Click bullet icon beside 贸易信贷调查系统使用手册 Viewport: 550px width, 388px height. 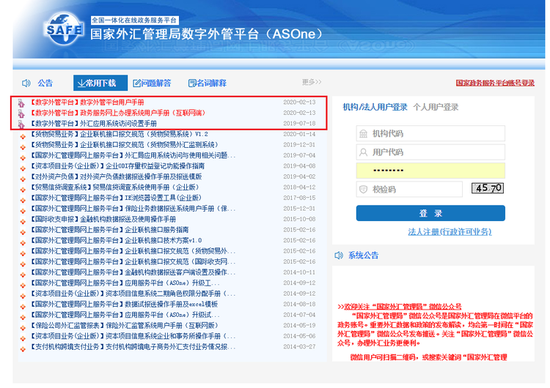pos(23,189)
